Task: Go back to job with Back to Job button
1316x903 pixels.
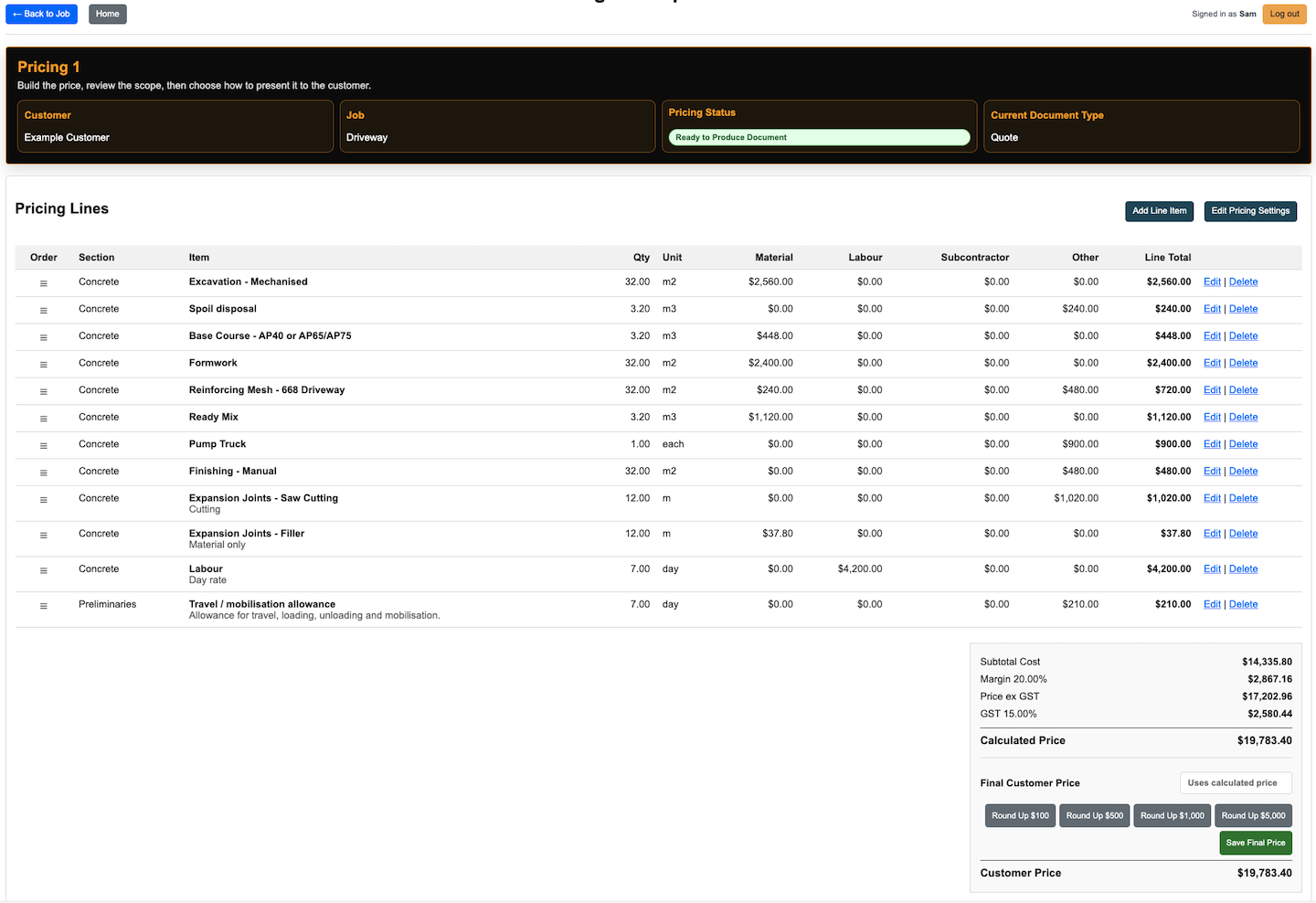Action: coord(41,14)
